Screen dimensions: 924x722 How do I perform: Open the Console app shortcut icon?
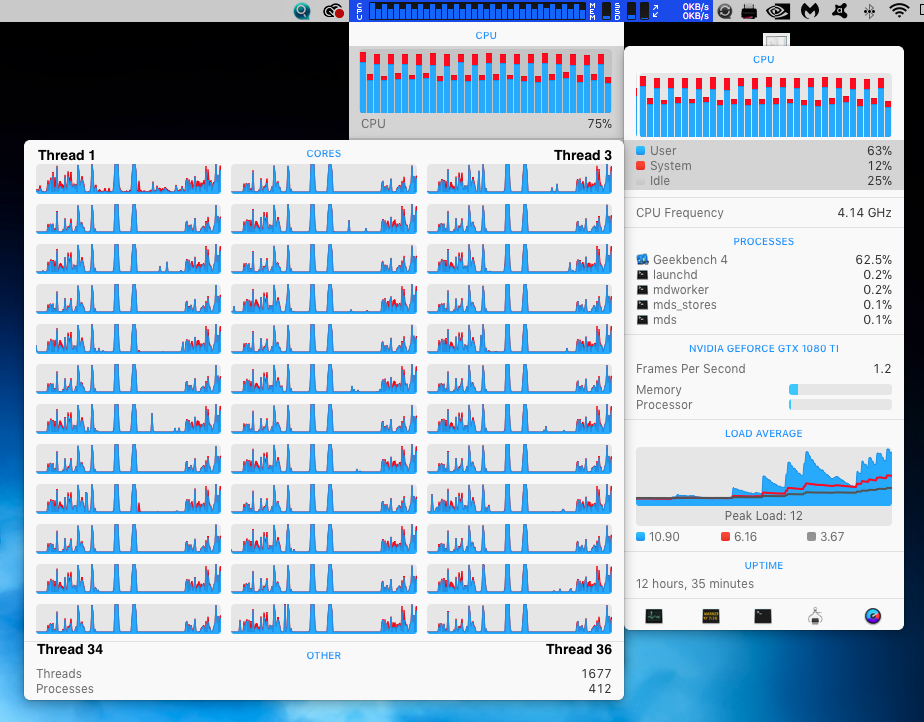click(711, 616)
